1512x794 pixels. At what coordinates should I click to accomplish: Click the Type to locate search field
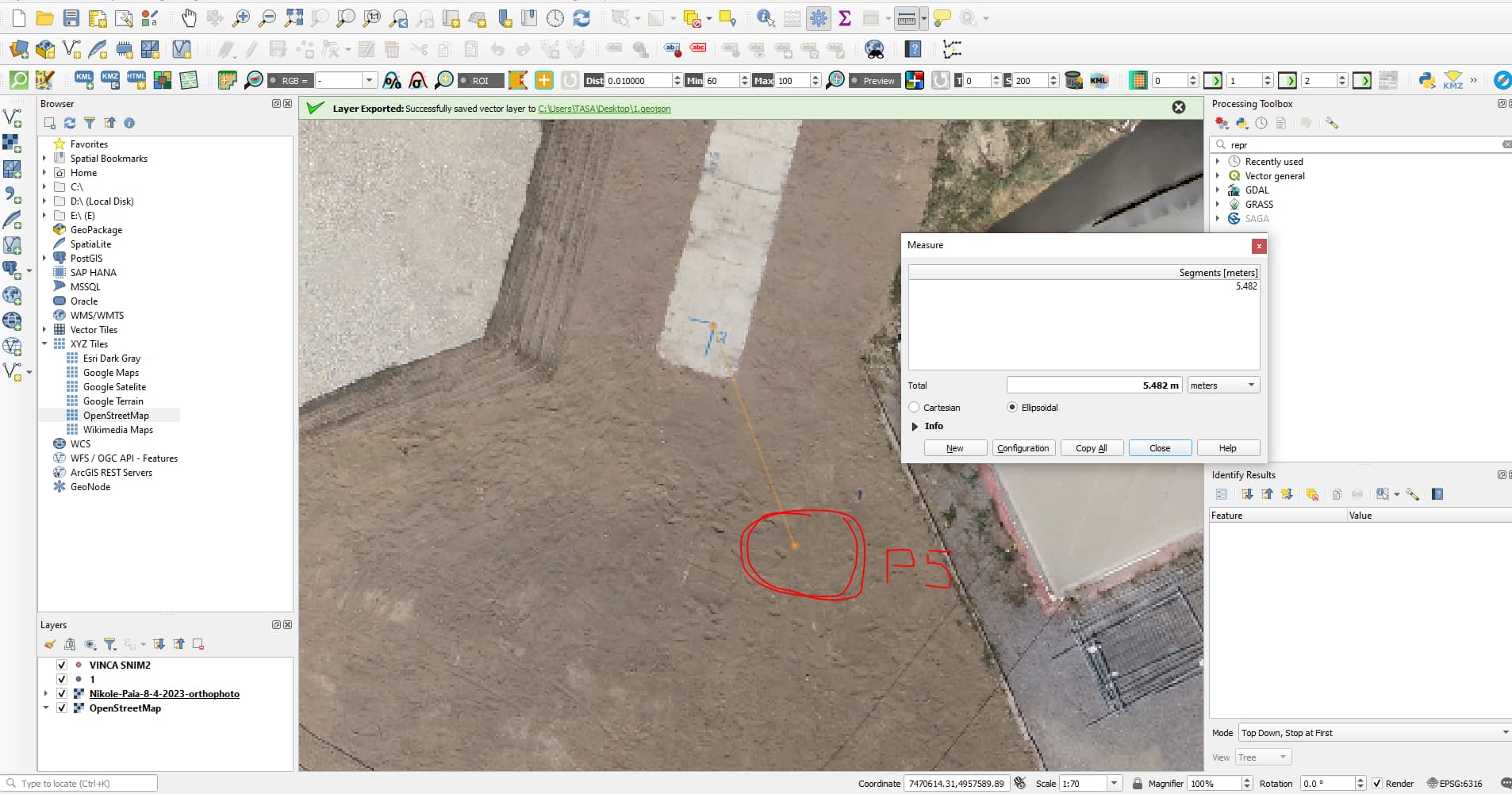click(79, 783)
